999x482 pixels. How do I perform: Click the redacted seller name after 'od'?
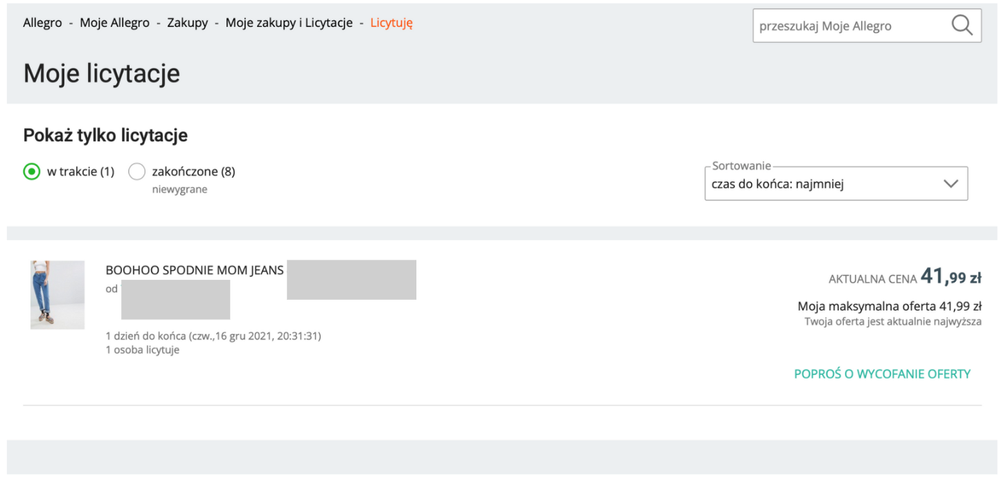(x=175, y=299)
